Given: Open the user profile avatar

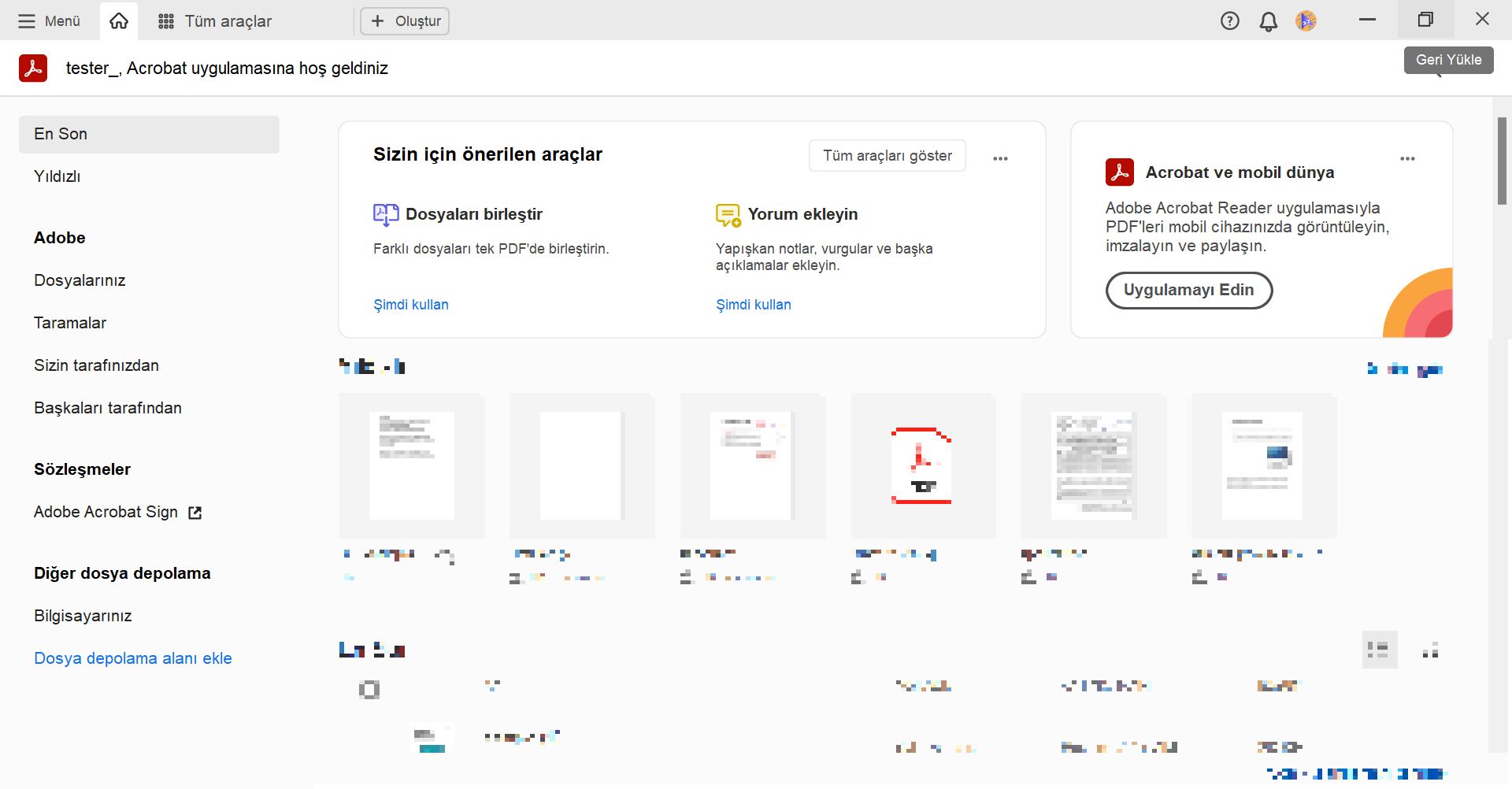Looking at the screenshot, I should point(1306,21).
